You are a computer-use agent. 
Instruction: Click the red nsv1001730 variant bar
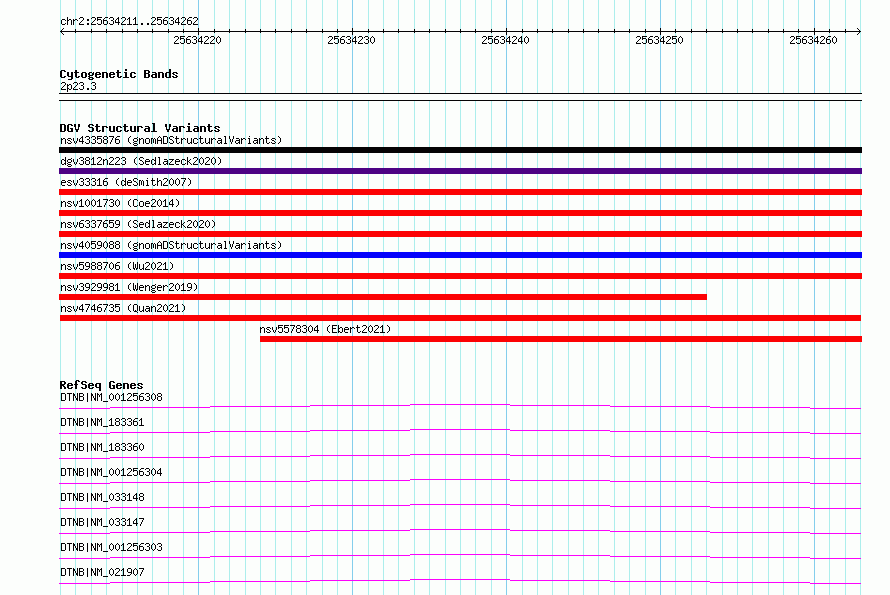coord(460,213)
